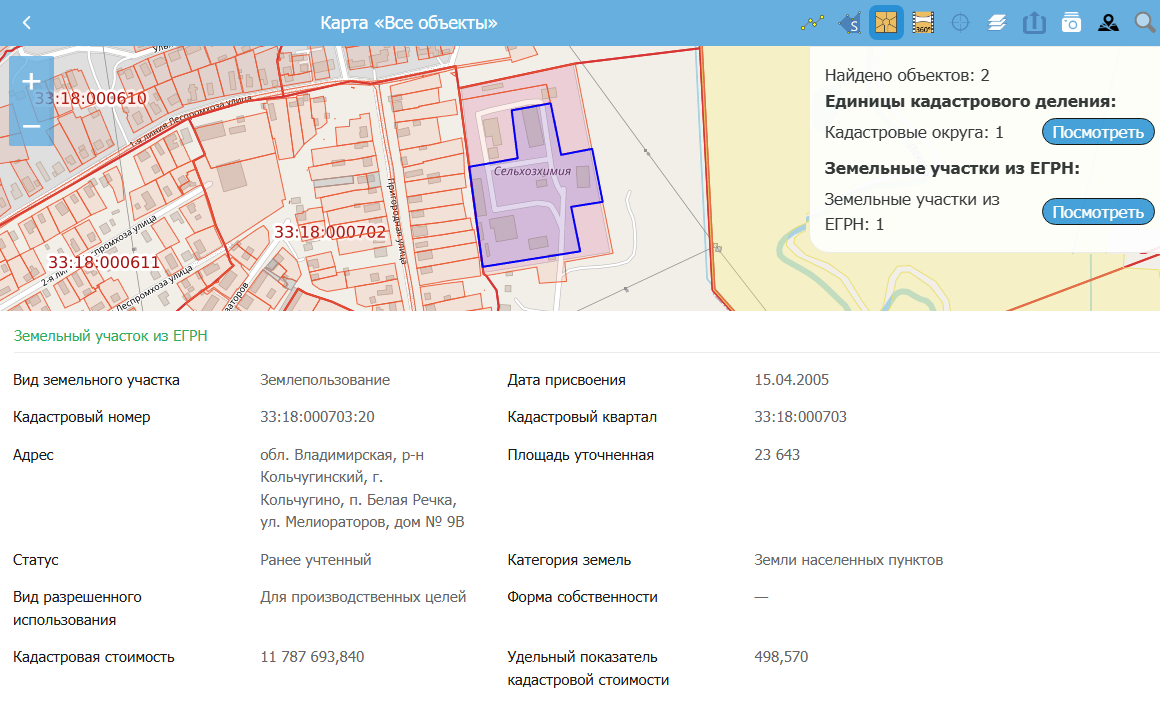
Task: Toggle the cadastral parcel info tool
Action: coord(886,22)
